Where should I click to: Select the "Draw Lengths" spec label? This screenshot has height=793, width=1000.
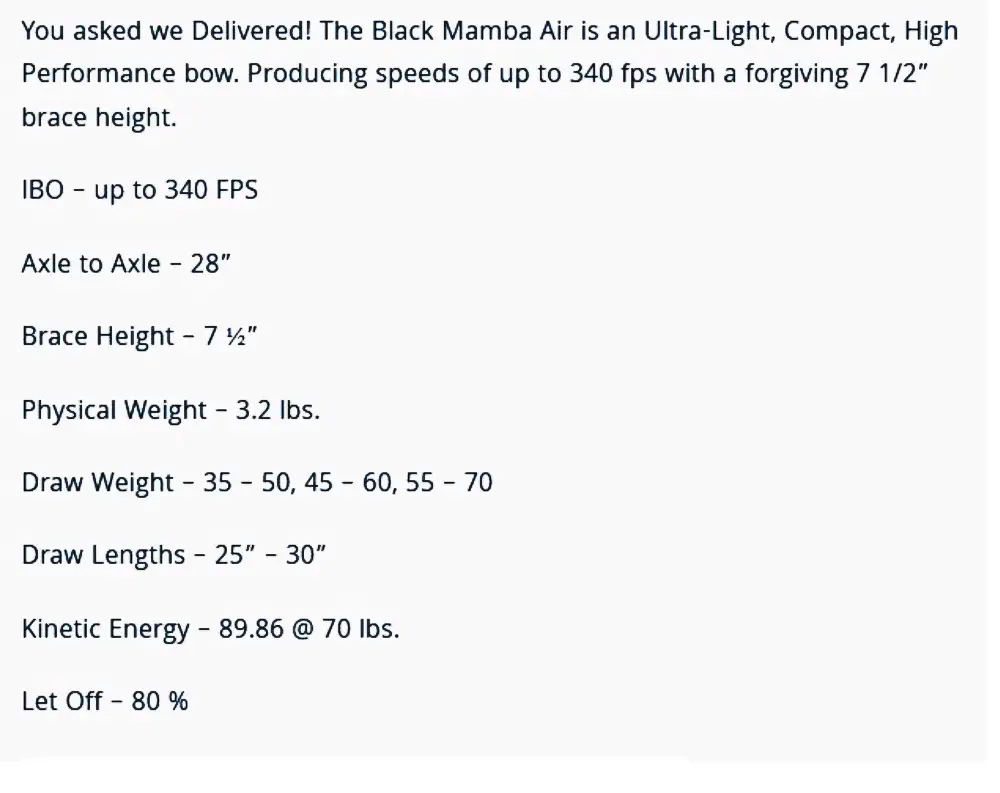(103, 556)
